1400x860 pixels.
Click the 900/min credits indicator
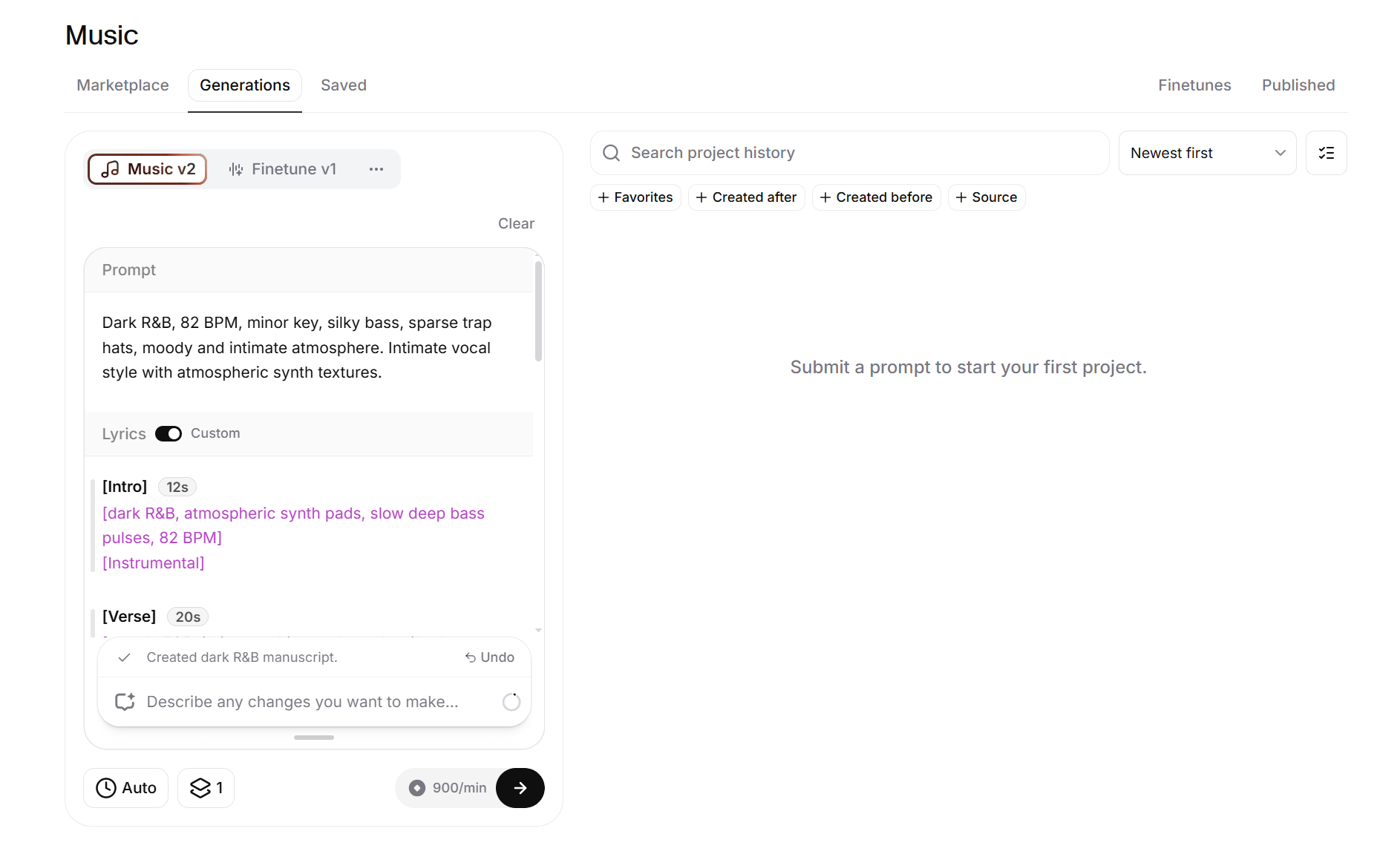click(x=448, y=787)
